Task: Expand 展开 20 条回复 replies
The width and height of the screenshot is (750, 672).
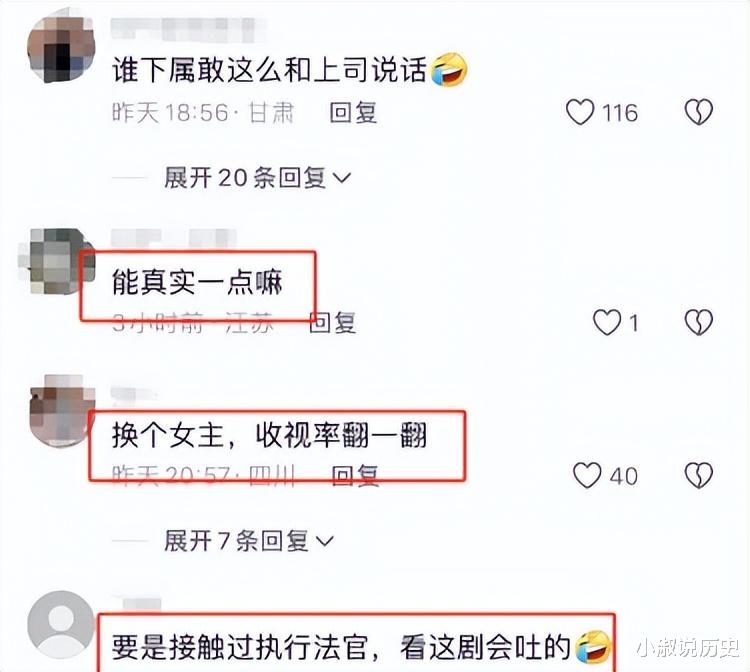Action: point(257,178)
